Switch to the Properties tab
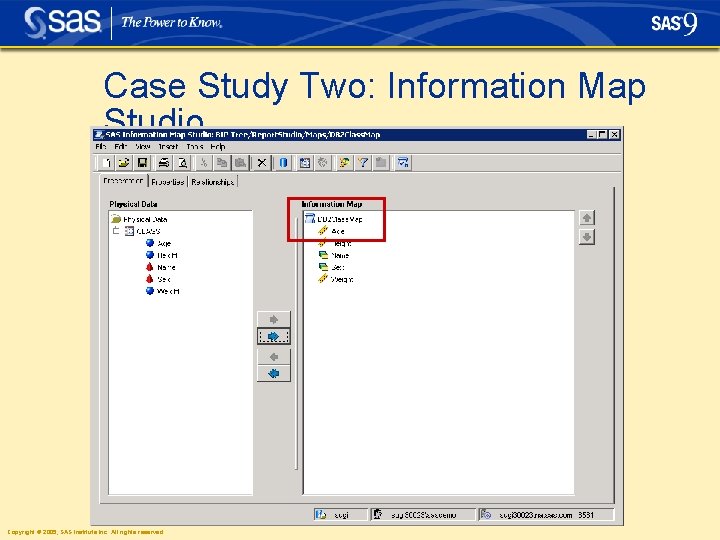The image size is (720, 540). pyautogui.click(x=168, y=182)
